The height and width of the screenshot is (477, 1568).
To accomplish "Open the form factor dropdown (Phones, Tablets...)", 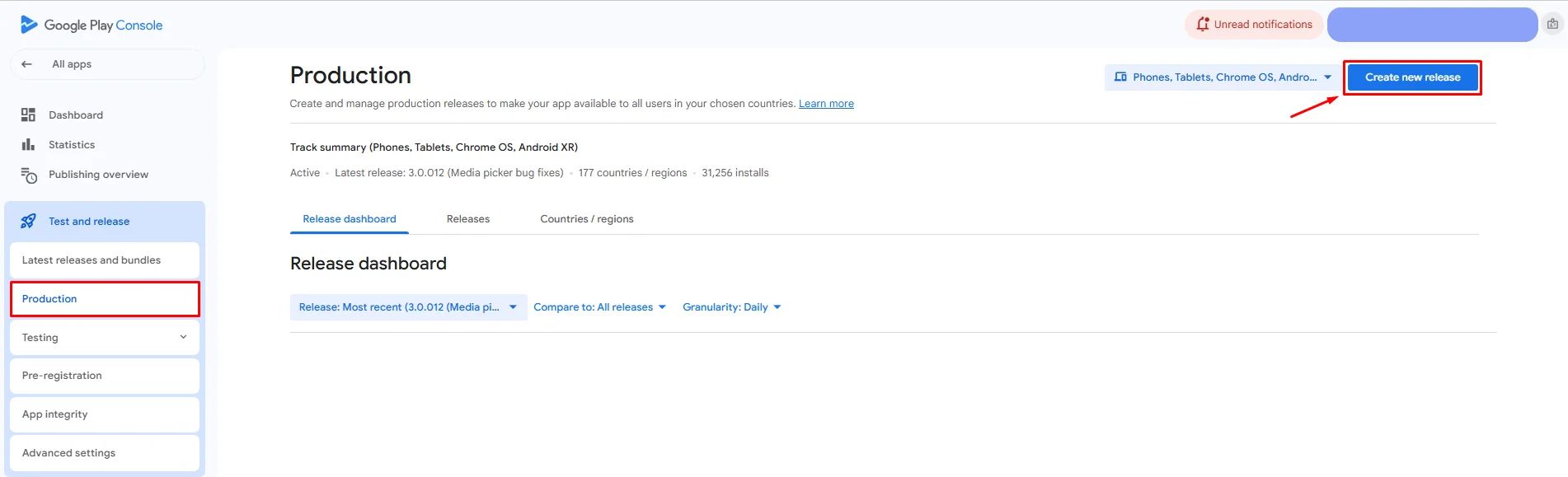I will pyautogui.click(x=1223, y=77).
